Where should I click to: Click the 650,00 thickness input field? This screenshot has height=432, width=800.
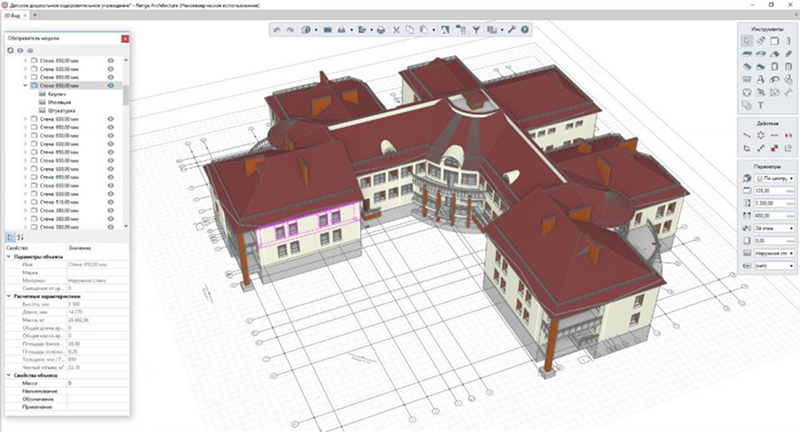774,216
